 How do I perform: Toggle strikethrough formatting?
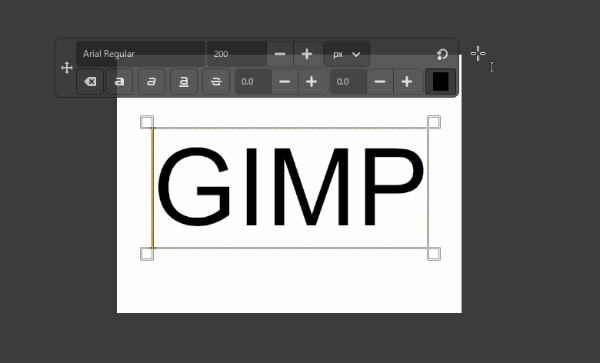tap(216, 81)
